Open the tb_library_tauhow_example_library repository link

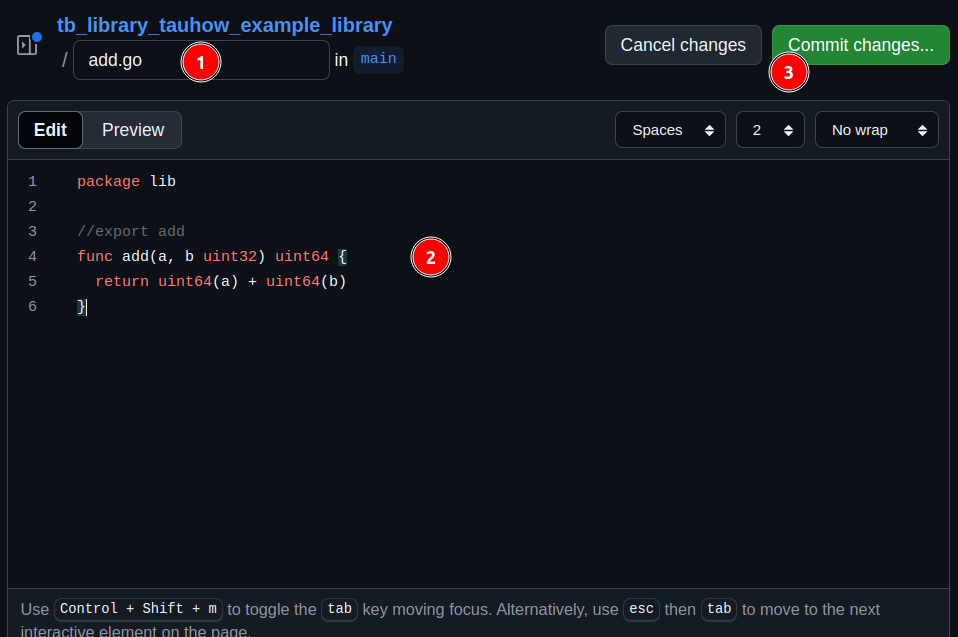tap(224, 25)
